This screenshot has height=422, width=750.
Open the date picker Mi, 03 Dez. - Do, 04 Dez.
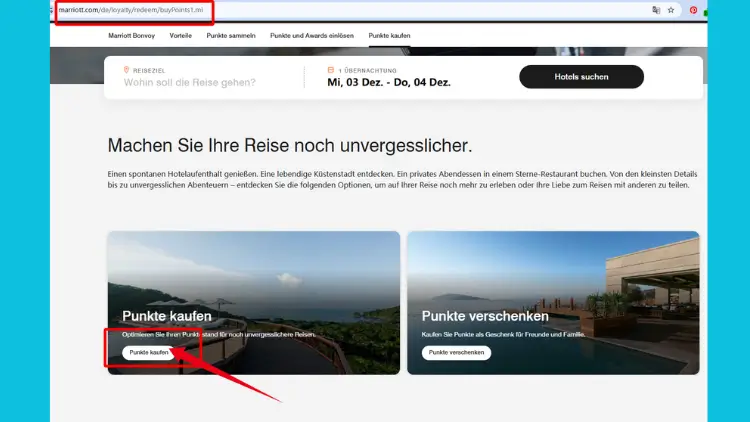[389, 82]
